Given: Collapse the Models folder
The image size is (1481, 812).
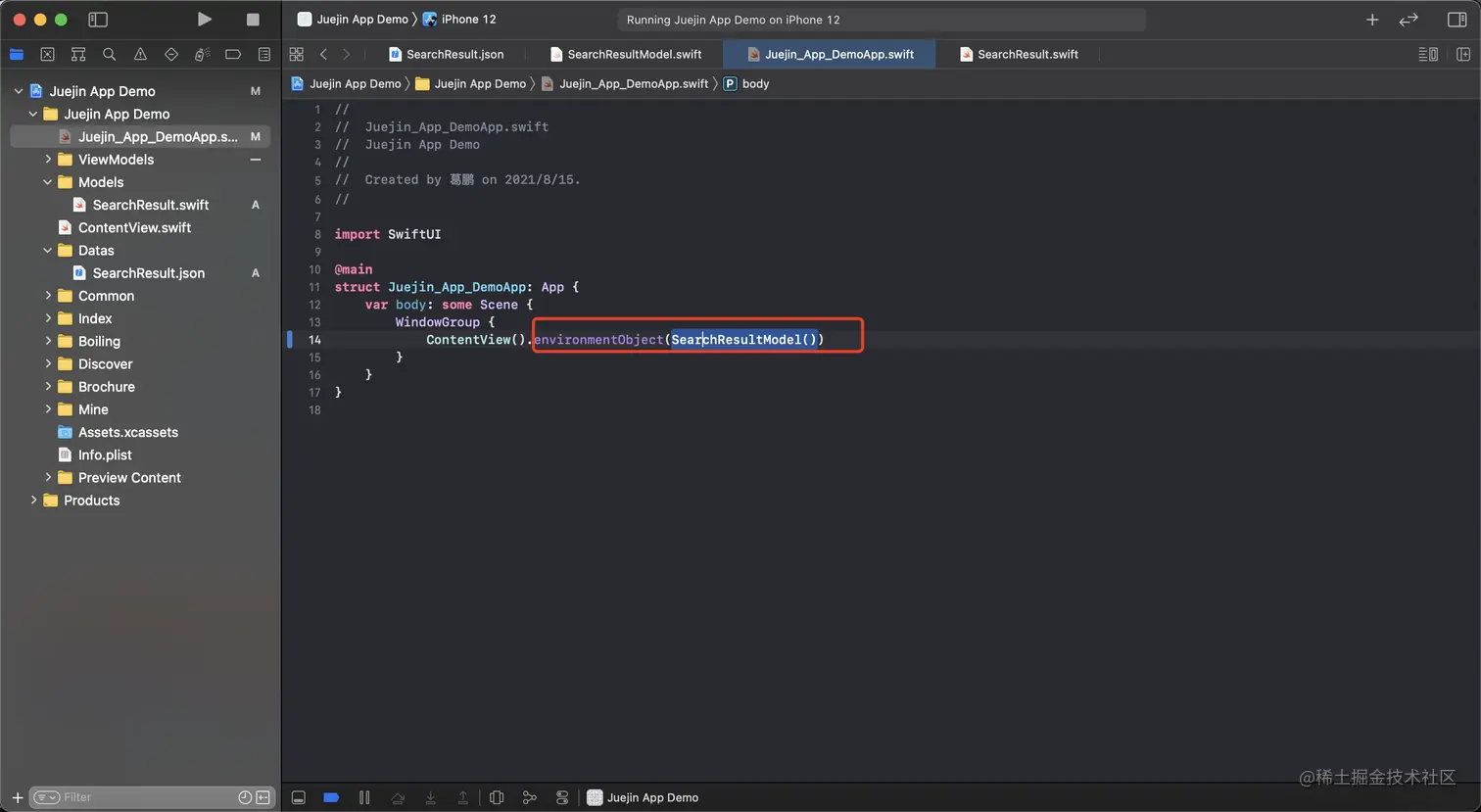Looking at the screenshot, I should click(47, 182).
